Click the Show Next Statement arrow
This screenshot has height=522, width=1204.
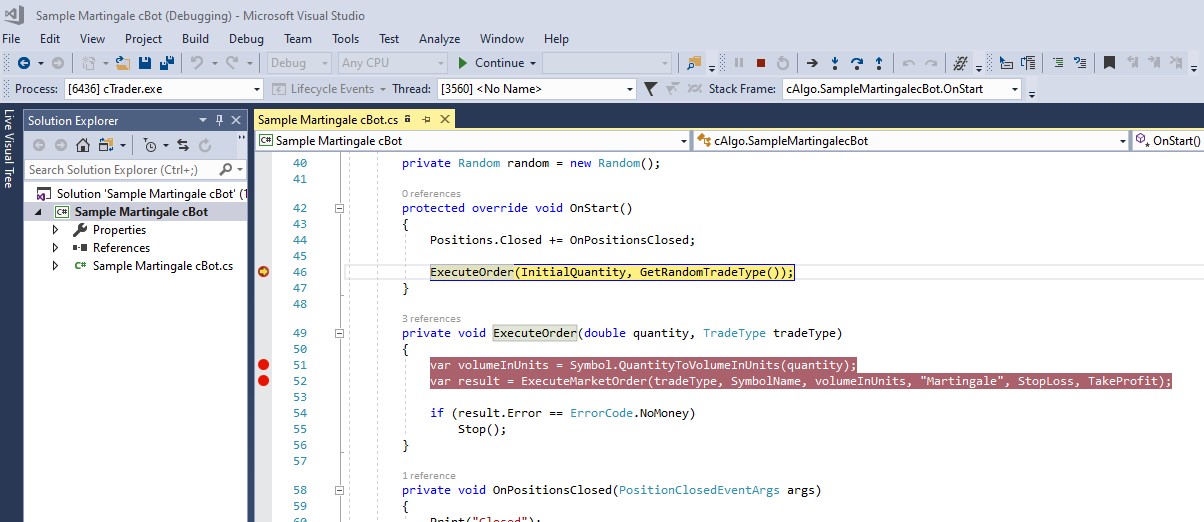[x=813, y=63]
